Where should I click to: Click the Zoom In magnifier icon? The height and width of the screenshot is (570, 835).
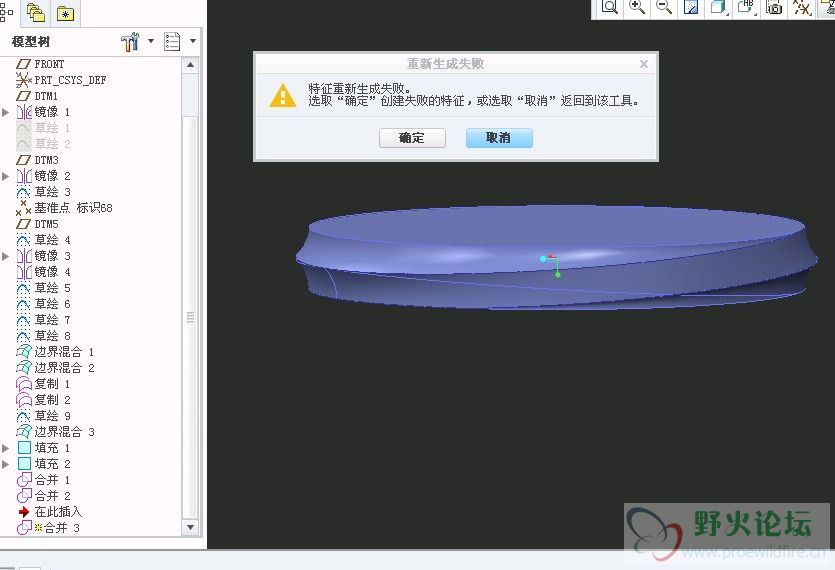pyautogui.click(x=637, y=7)
